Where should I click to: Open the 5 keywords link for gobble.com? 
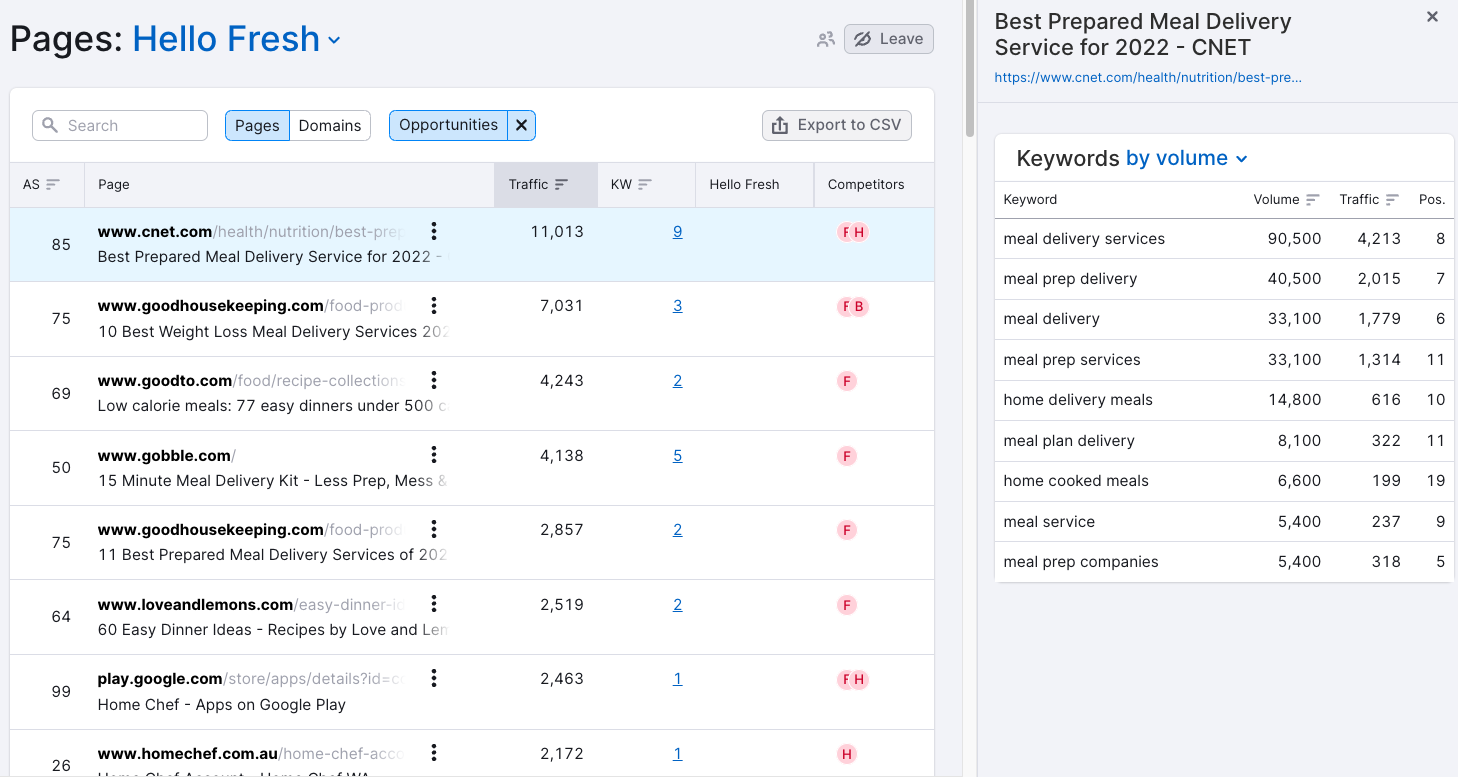point(677,456)
